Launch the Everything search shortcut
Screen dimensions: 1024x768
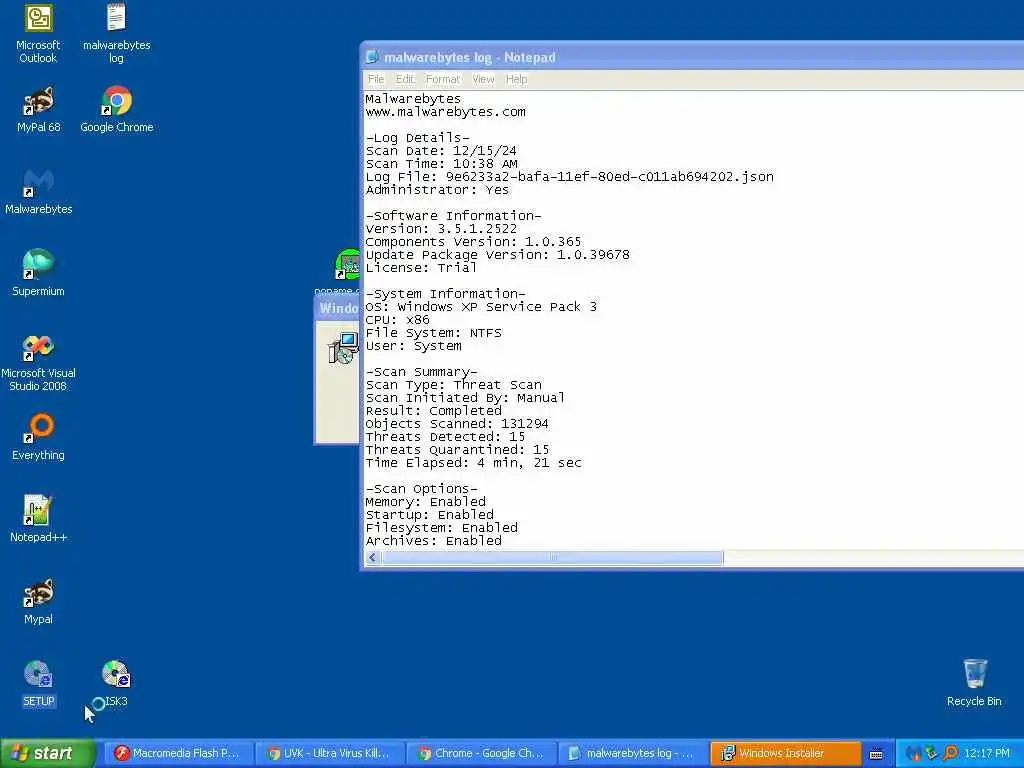[38, 438]
